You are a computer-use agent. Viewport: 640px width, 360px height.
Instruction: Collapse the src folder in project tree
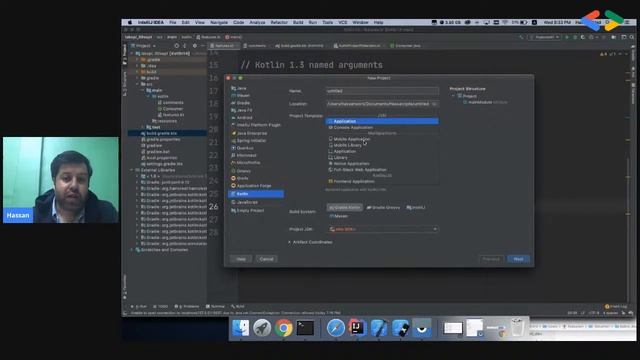pyautogui.click(x=138, y=84)
